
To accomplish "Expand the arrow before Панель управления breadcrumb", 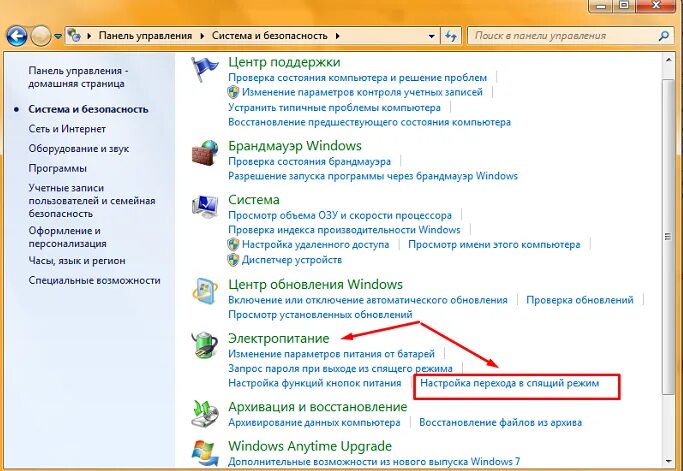I will [89, 36].
